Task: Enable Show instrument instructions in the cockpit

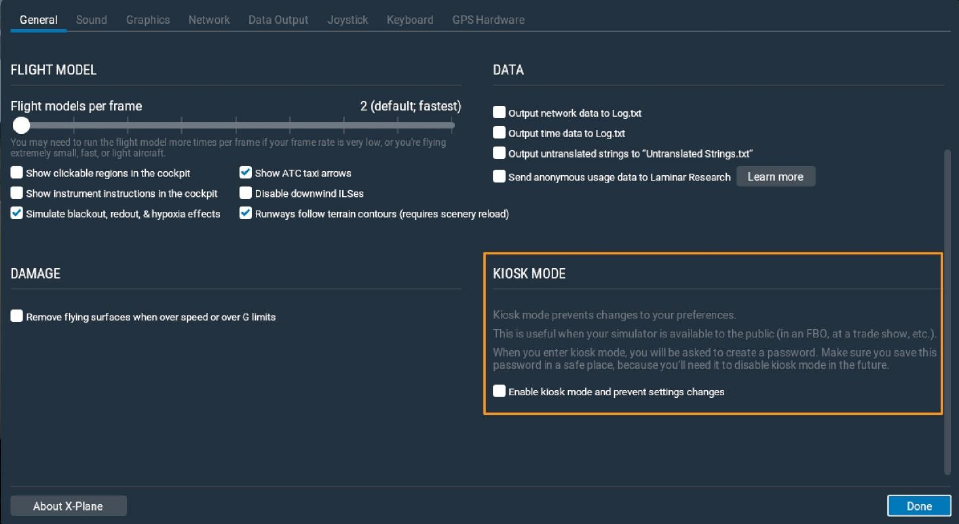Action: tap(17, 193)
